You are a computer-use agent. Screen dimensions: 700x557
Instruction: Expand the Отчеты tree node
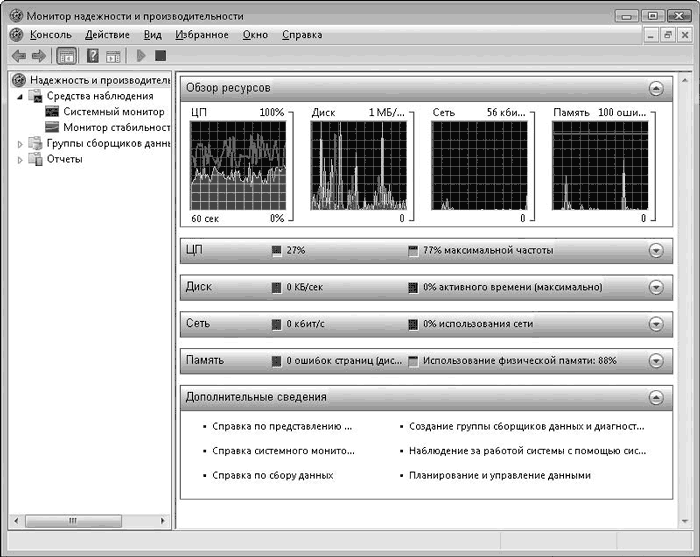[x=21, y=160]
